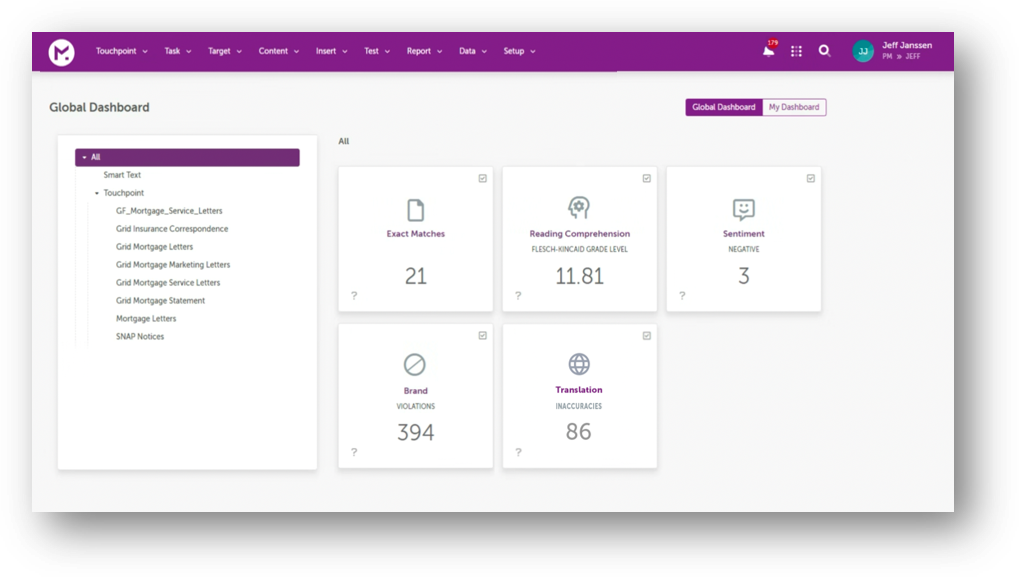The height and width of the screenshot is (577, 1019).
Task: Click help question mark on Translation card
Action: coord(518,452)
